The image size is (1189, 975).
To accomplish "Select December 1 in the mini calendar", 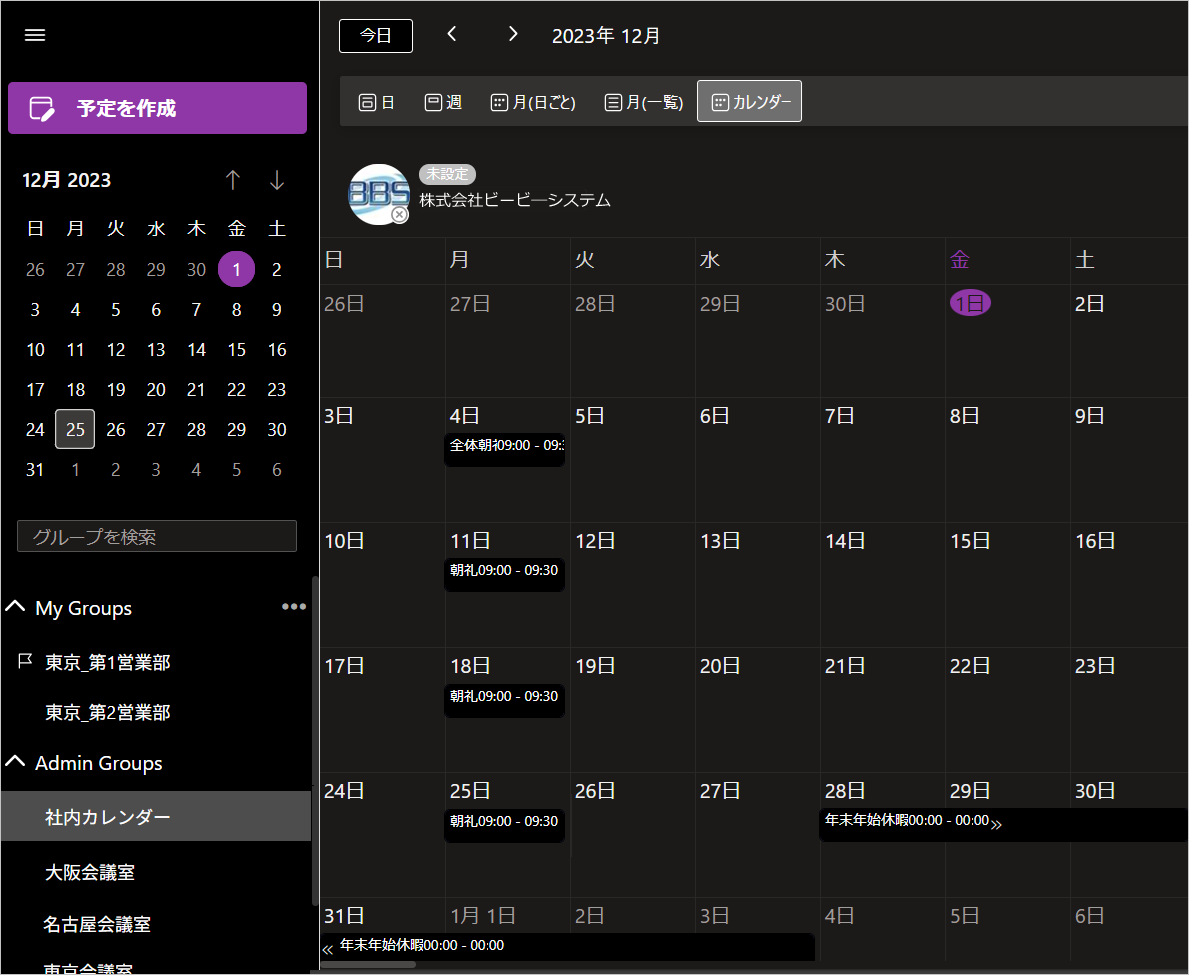I will click(x=237, y=269).
